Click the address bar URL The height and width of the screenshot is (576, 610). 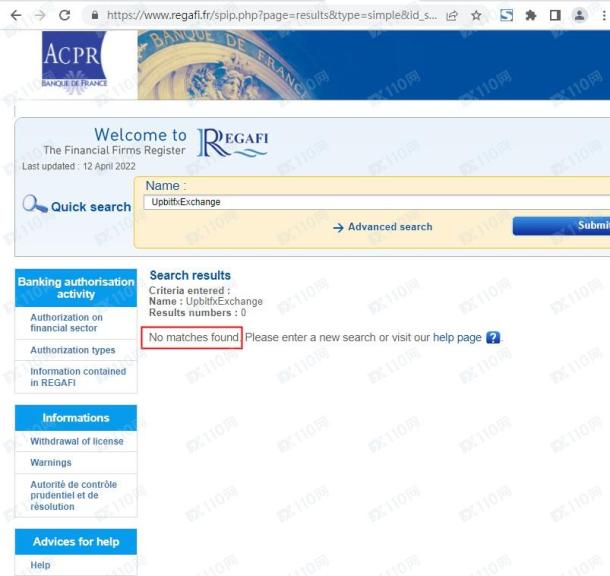[x=272, y=16]
